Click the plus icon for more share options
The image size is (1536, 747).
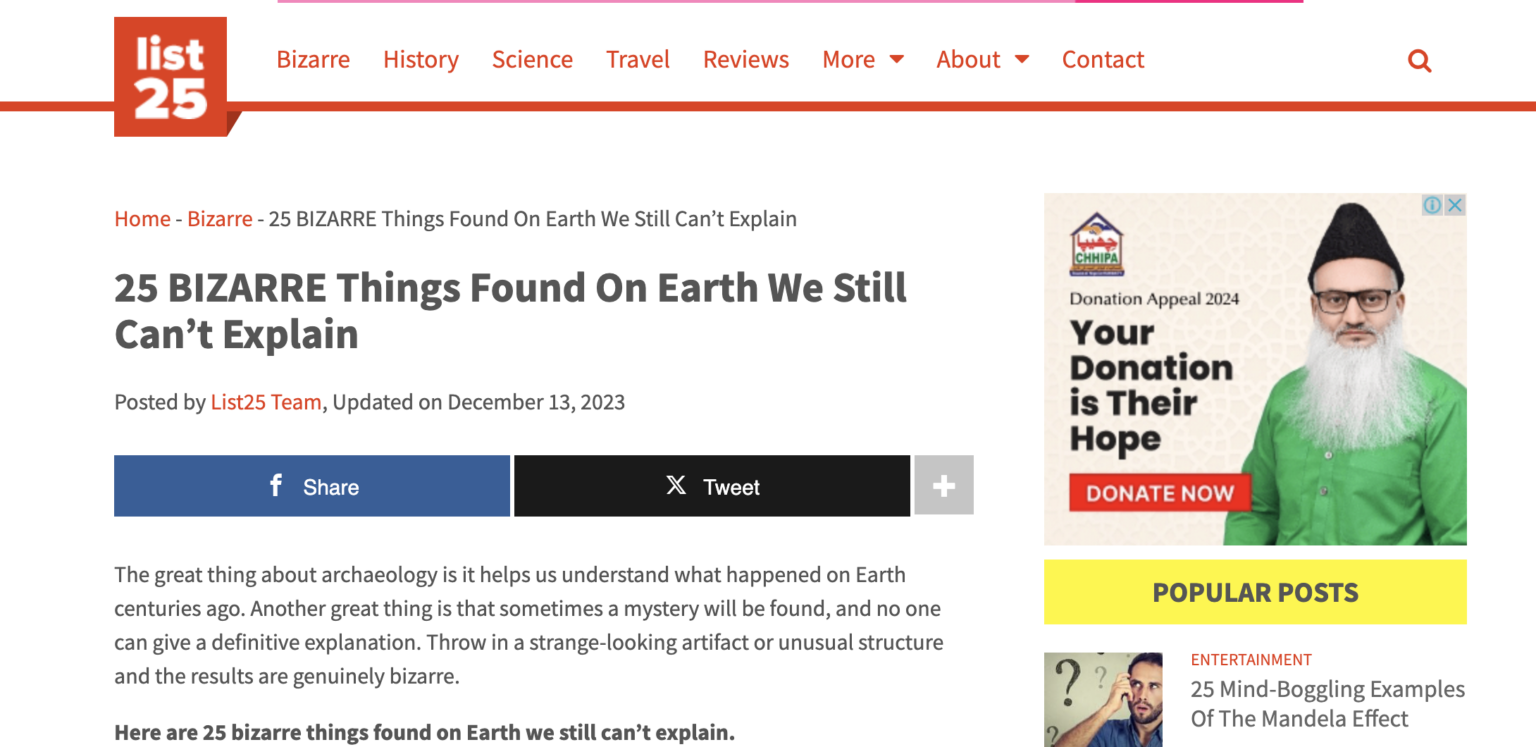[943, 485]
